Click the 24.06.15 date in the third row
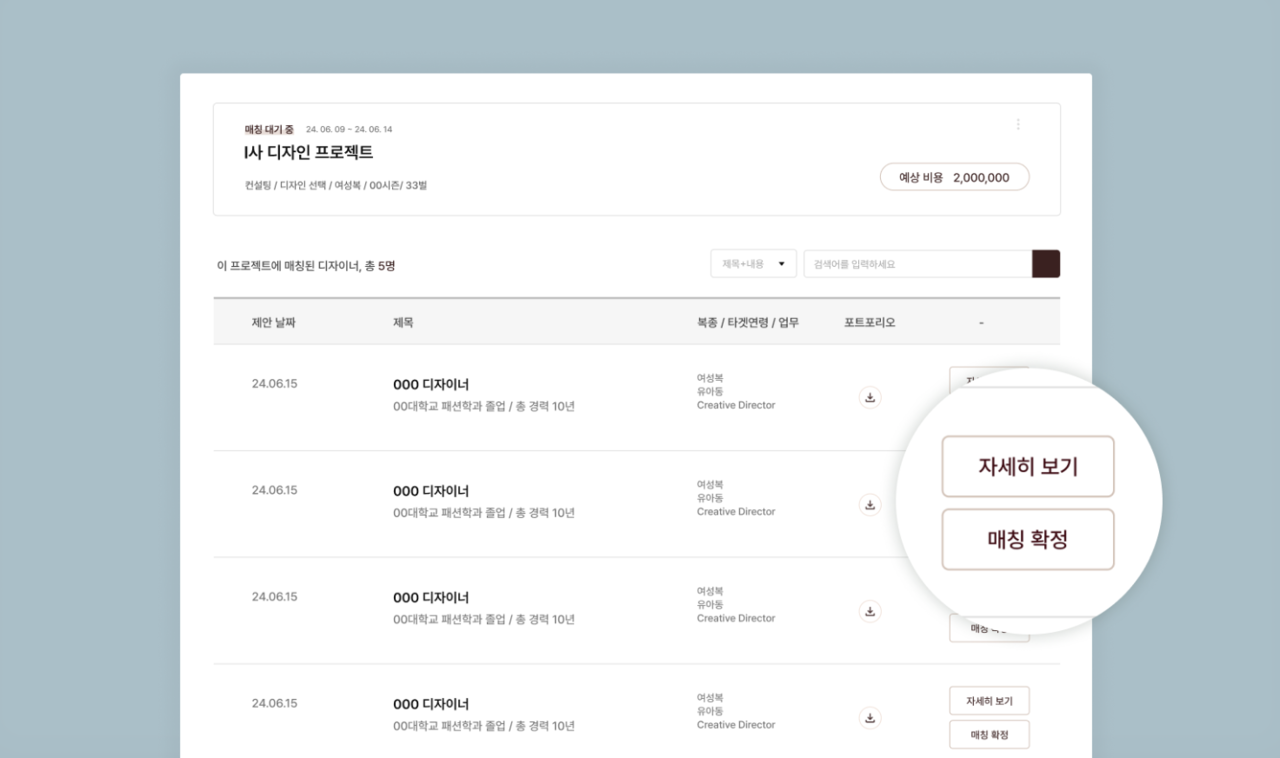This screenshot has height=758, width=1280. (274, 597)
